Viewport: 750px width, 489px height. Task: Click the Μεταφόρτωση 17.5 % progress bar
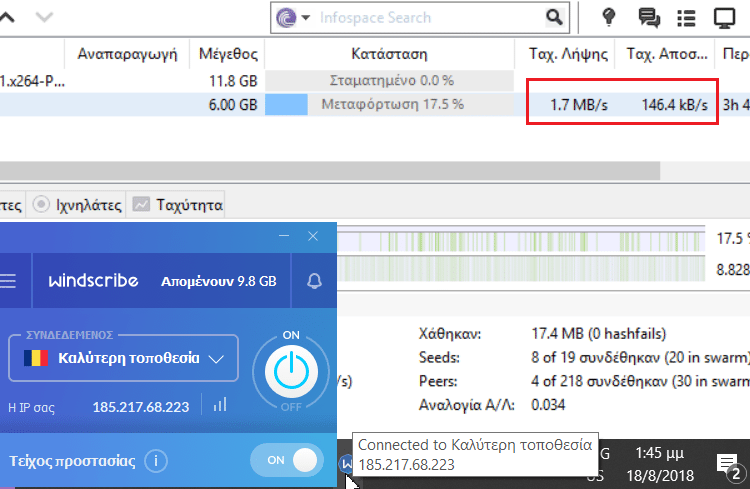(x=389, y=104)
